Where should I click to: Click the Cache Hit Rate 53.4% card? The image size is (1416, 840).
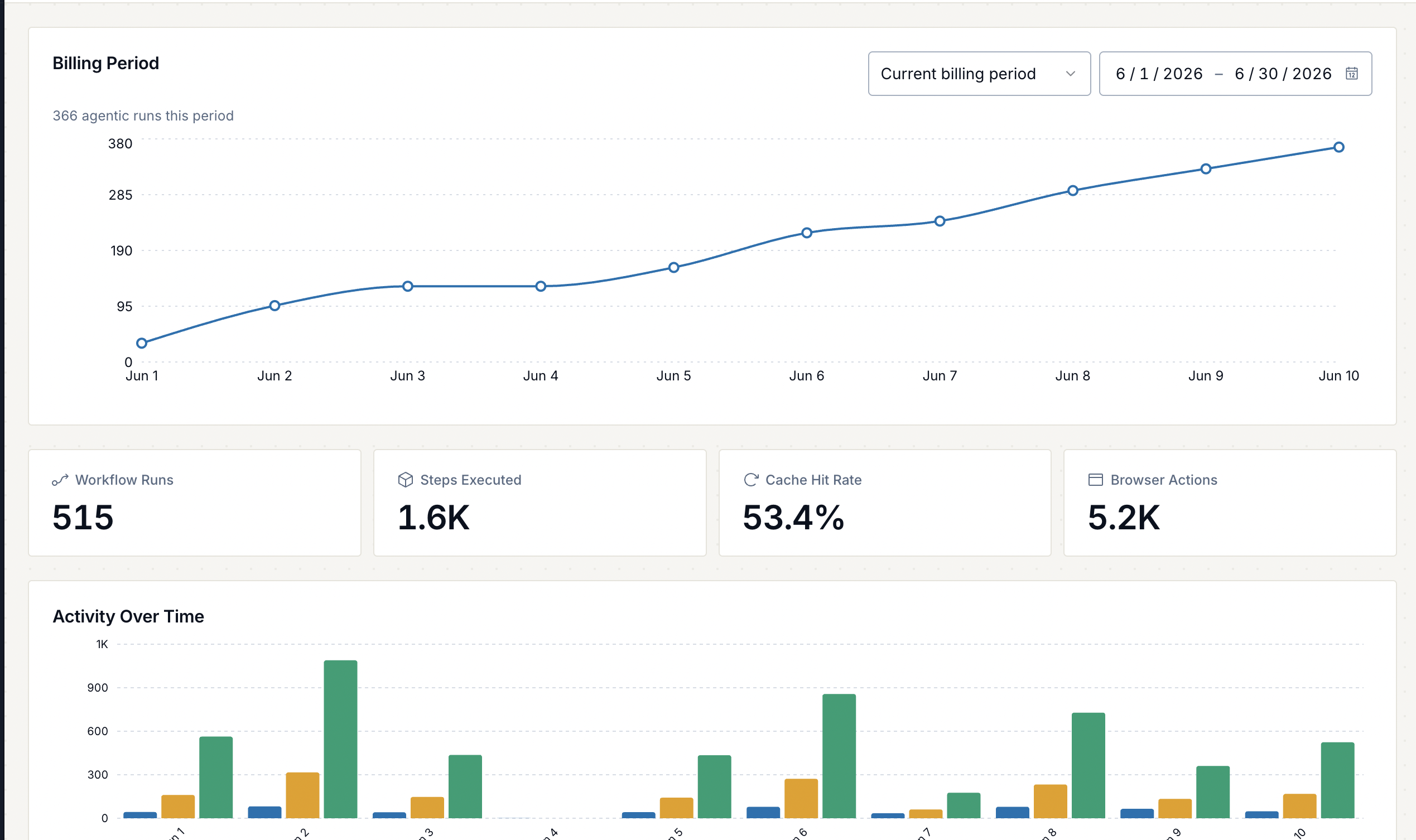click(885, 503)
